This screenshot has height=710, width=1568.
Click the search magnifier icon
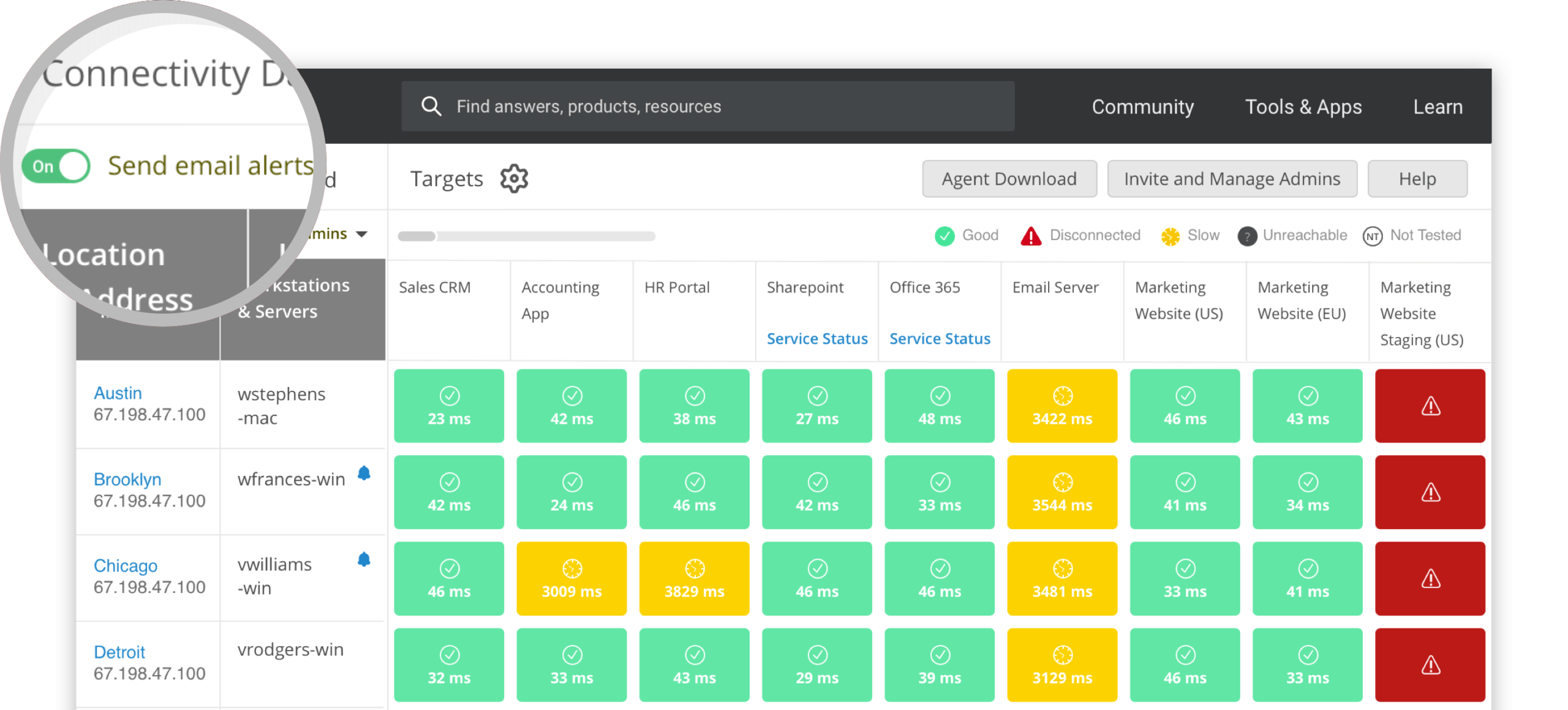pos(431,106)
